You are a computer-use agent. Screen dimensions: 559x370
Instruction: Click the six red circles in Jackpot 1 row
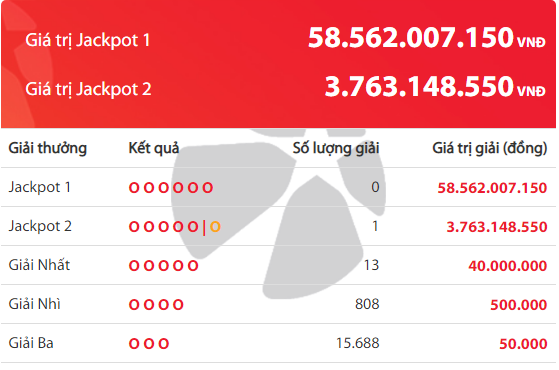(171, 188)
